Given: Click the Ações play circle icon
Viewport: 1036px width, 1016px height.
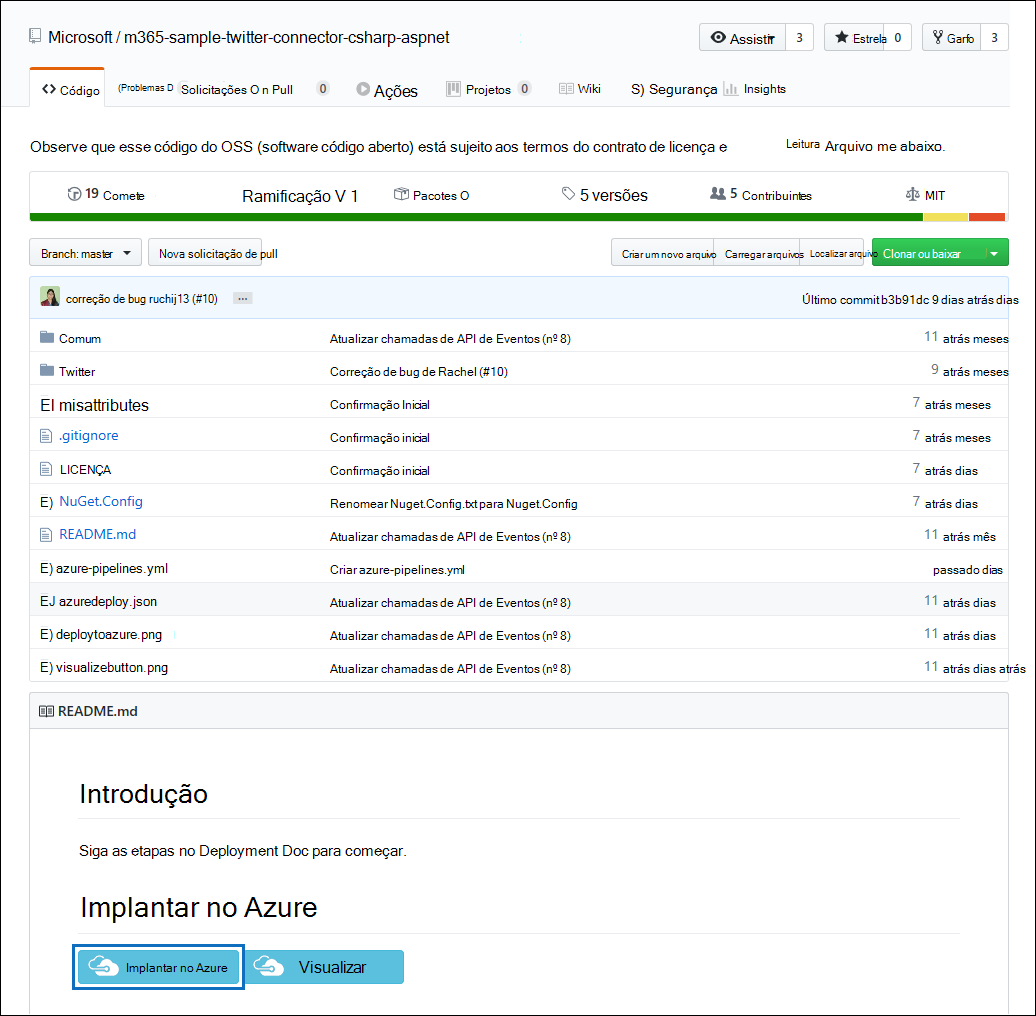Looking at the screenshot, I should tap(363, 89).
